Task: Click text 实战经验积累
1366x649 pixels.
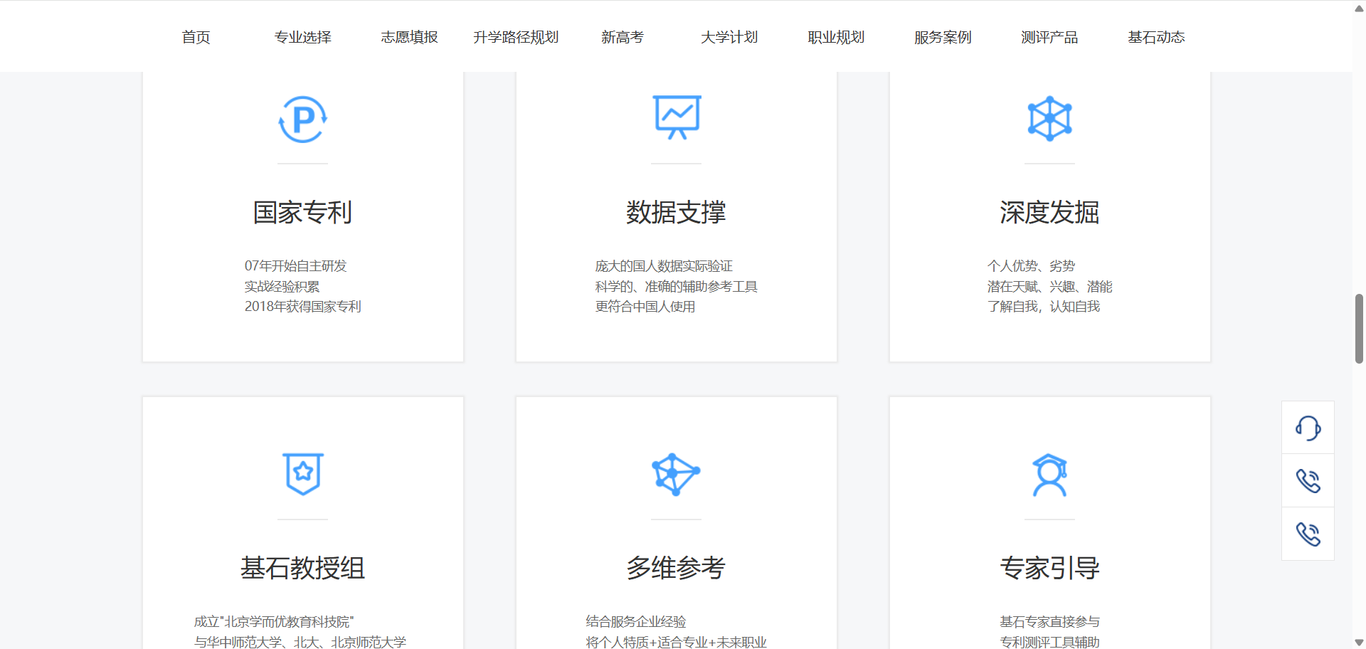Action: pyautogui.click(x=282, y=286)
